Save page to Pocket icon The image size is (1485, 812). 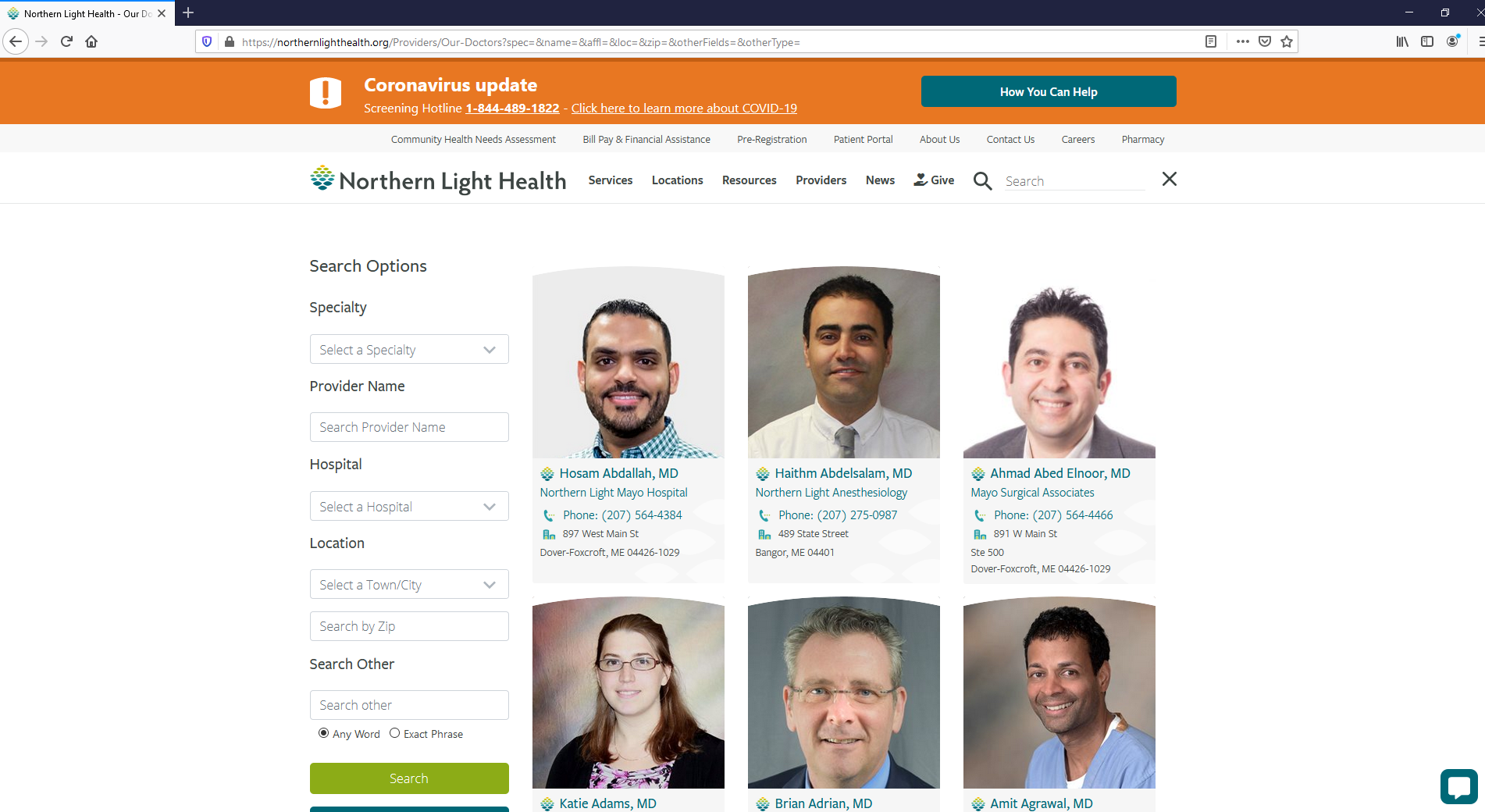coord(1265,41)
